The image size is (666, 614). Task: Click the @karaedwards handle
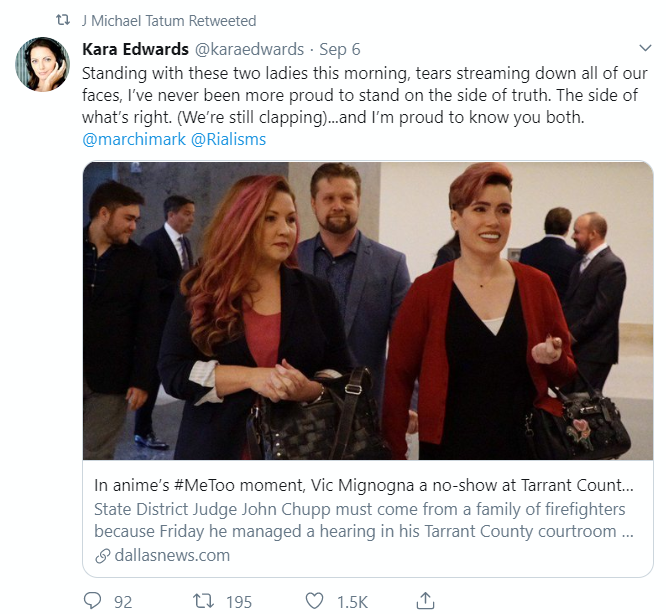(249, 49)
